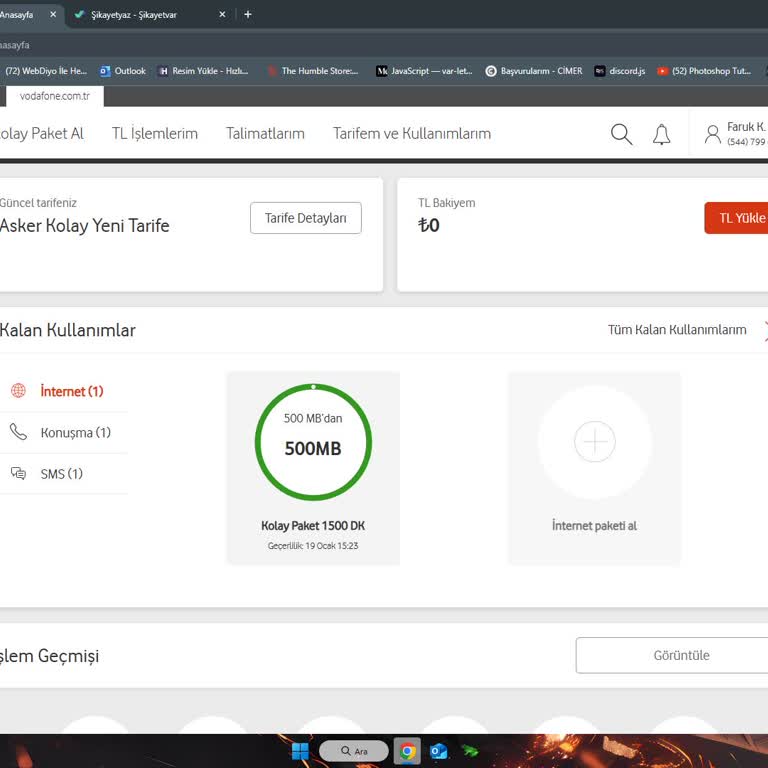
Task: Click the 500MB green usage circle
Action: (x=313, y=442)
